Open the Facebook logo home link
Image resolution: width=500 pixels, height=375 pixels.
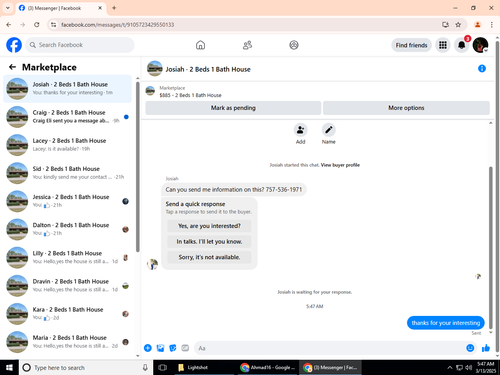click(x=14, y=45)
